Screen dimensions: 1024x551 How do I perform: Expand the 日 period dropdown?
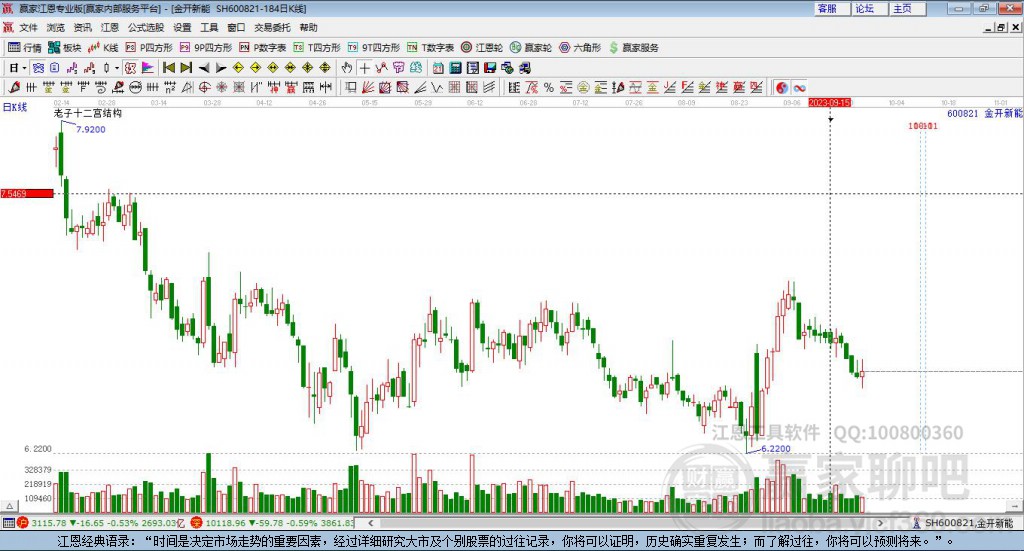(24, 68)
